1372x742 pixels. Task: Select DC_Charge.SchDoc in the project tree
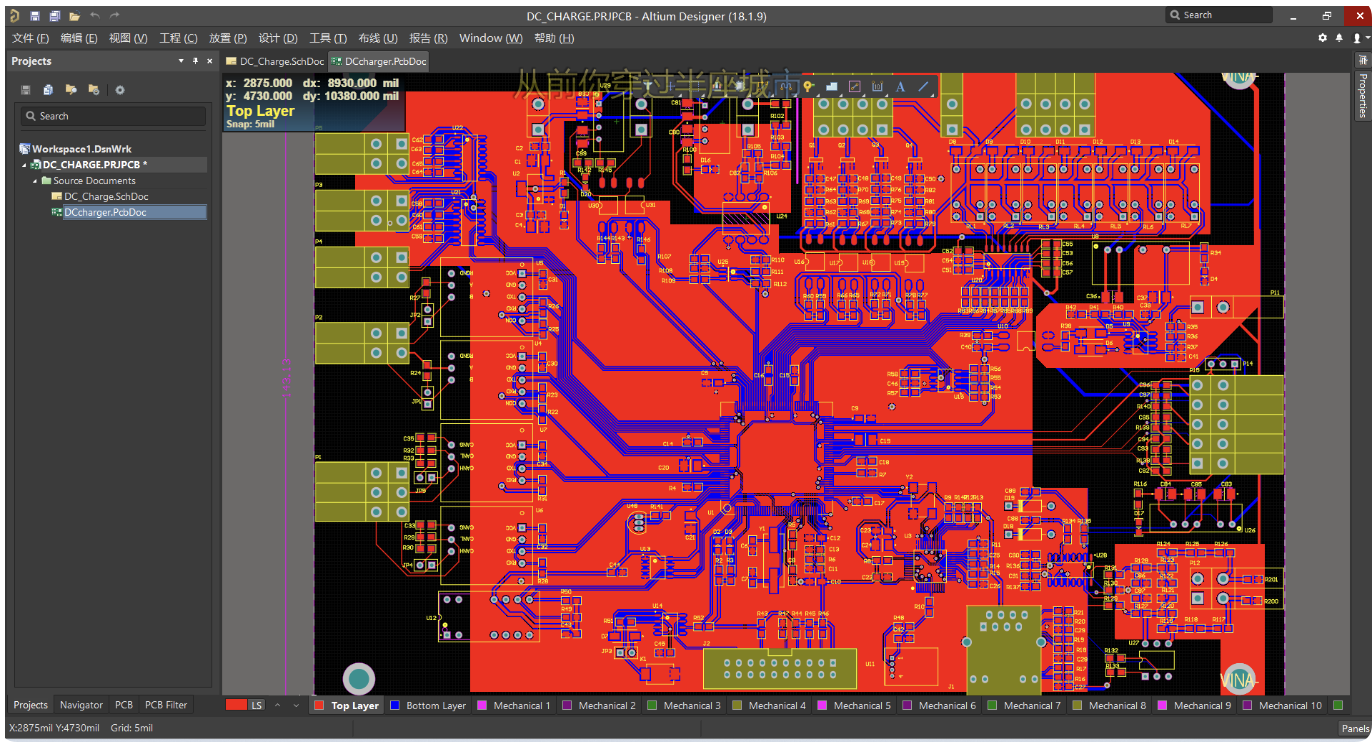coord(106,197)
